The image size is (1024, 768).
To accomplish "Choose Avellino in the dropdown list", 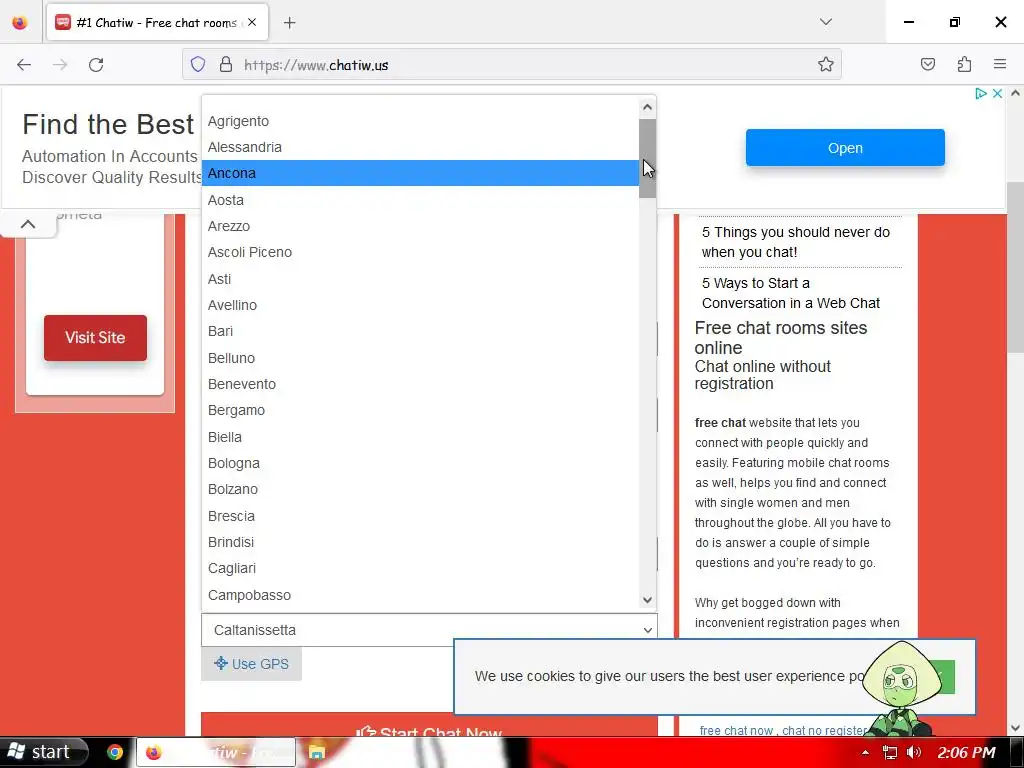I will [x=421, y=305].
